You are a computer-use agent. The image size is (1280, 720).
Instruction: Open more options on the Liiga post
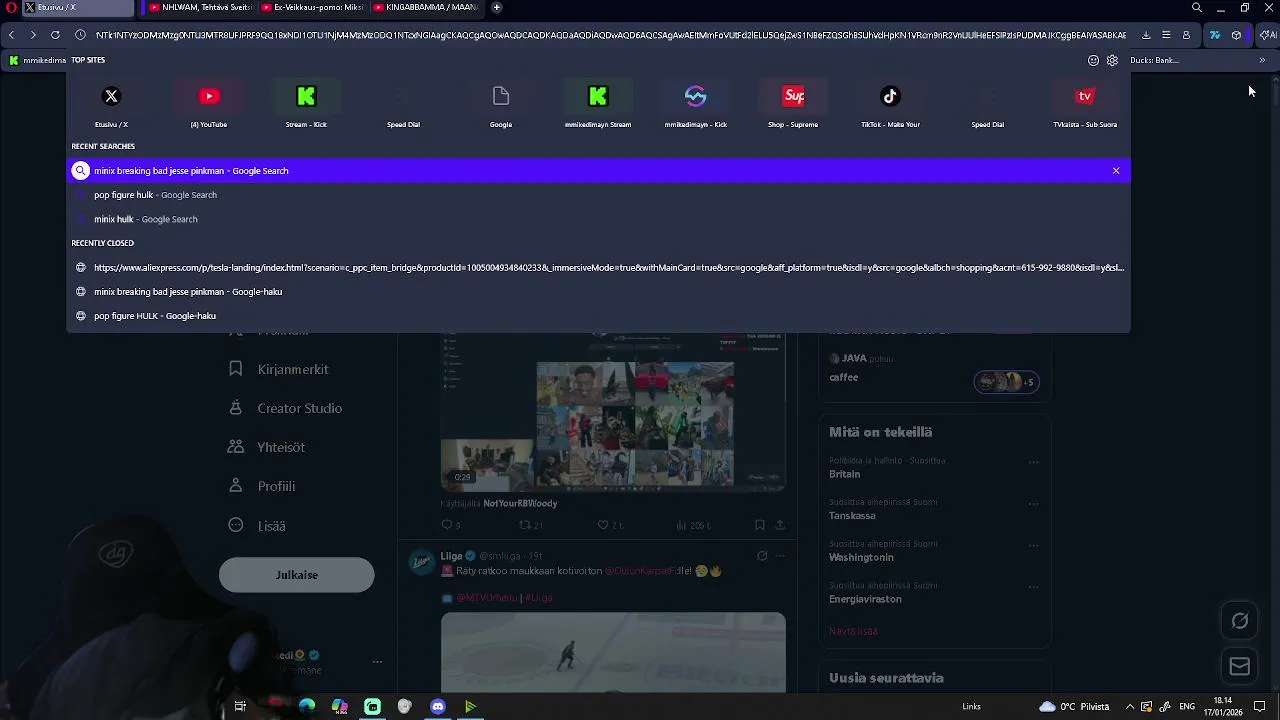[780, 556]
